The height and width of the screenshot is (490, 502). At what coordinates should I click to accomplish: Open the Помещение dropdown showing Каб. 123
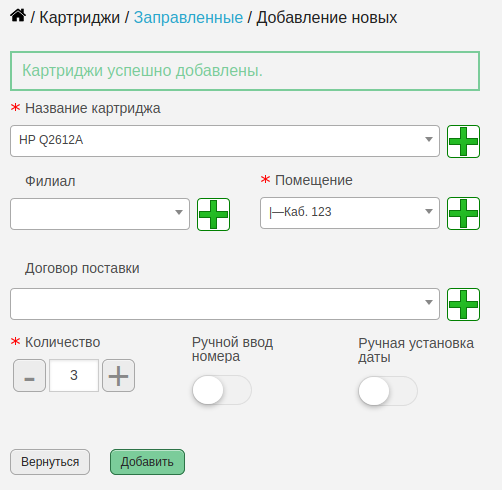click(350, 213)
